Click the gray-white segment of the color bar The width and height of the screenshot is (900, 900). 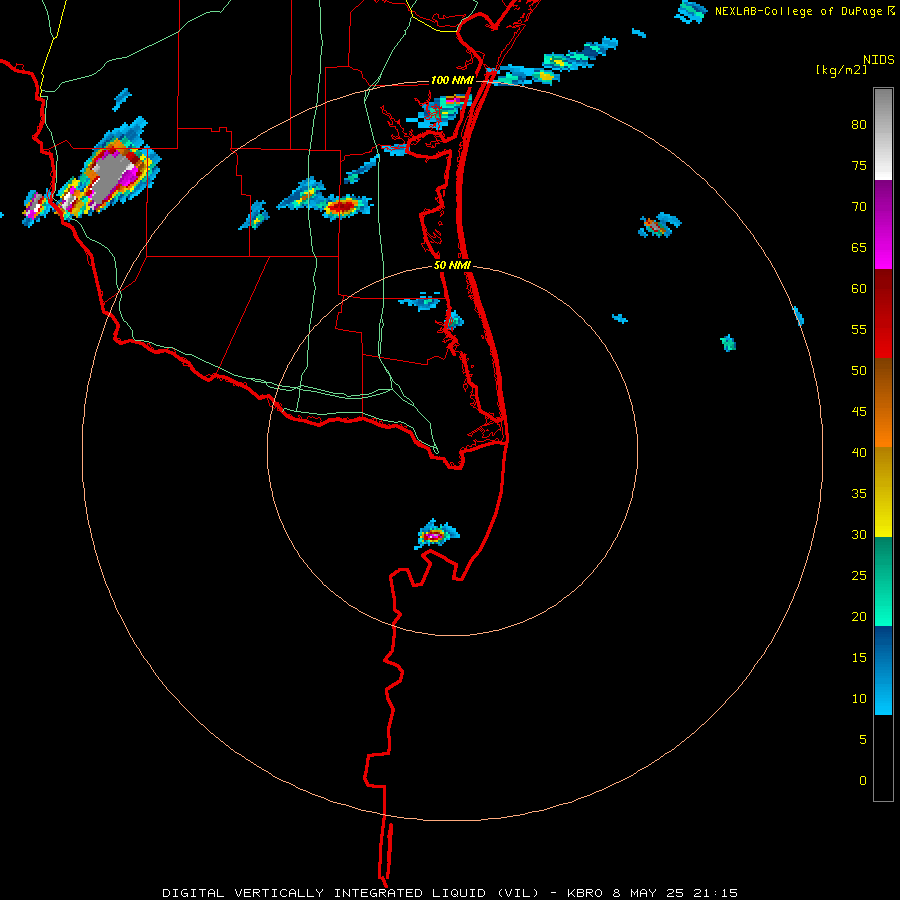pyautogui.click(x=883, y=134)
